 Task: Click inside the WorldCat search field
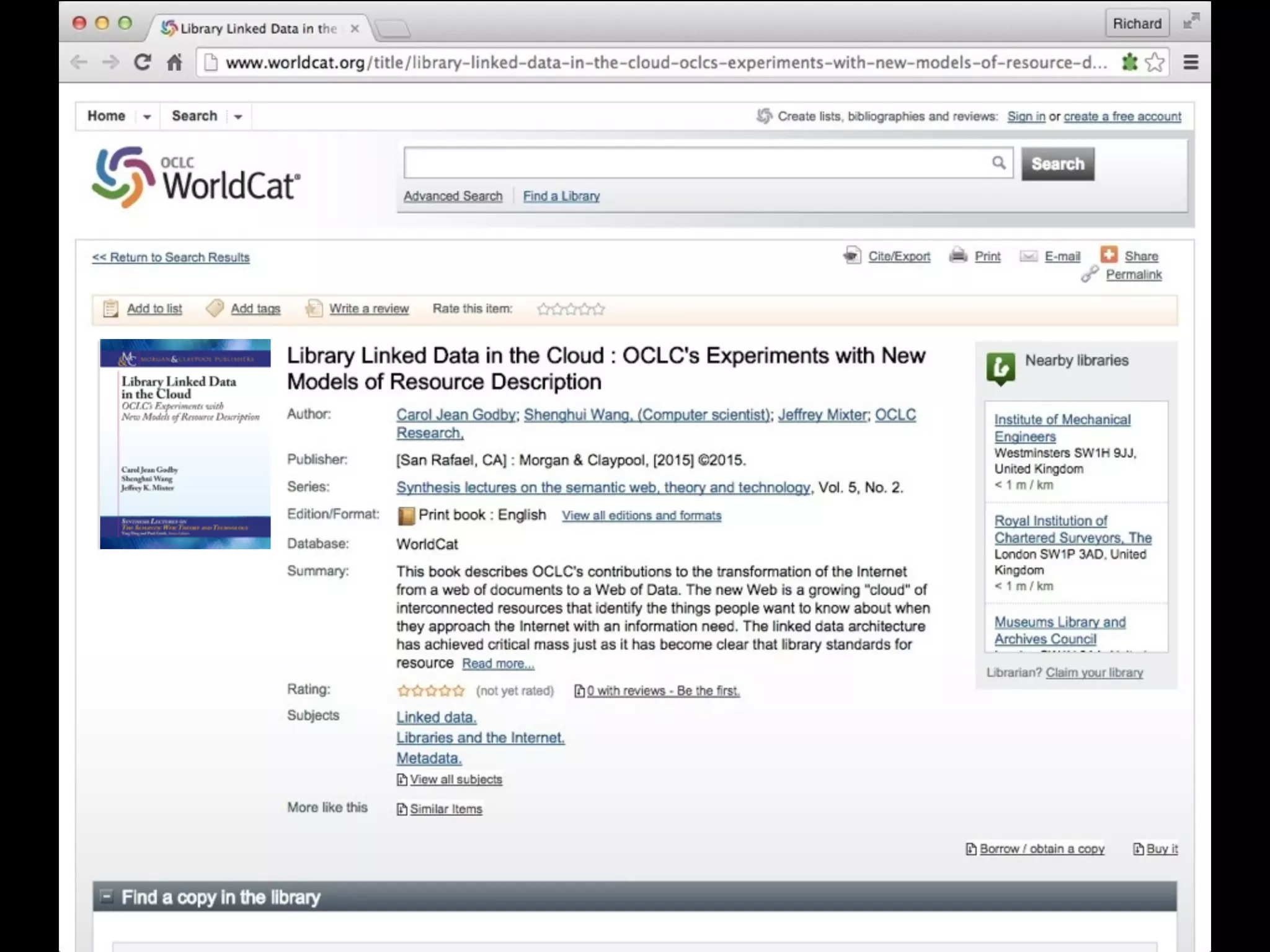click(x=695, y=163)
